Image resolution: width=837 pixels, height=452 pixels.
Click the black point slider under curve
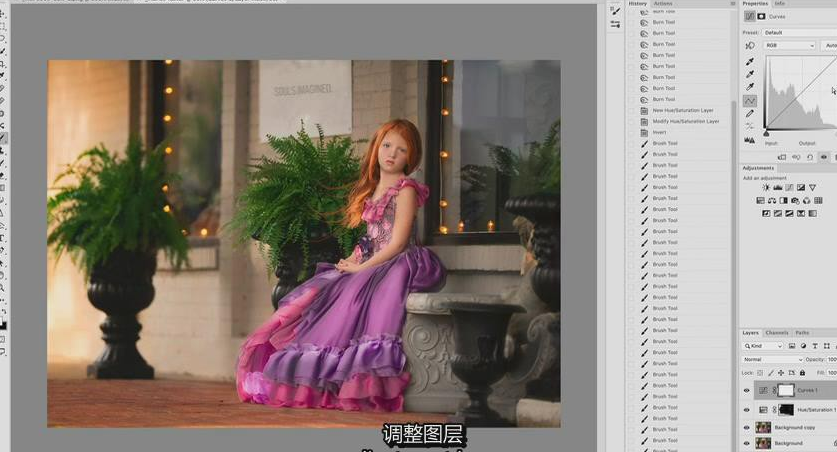pos(767,133)
